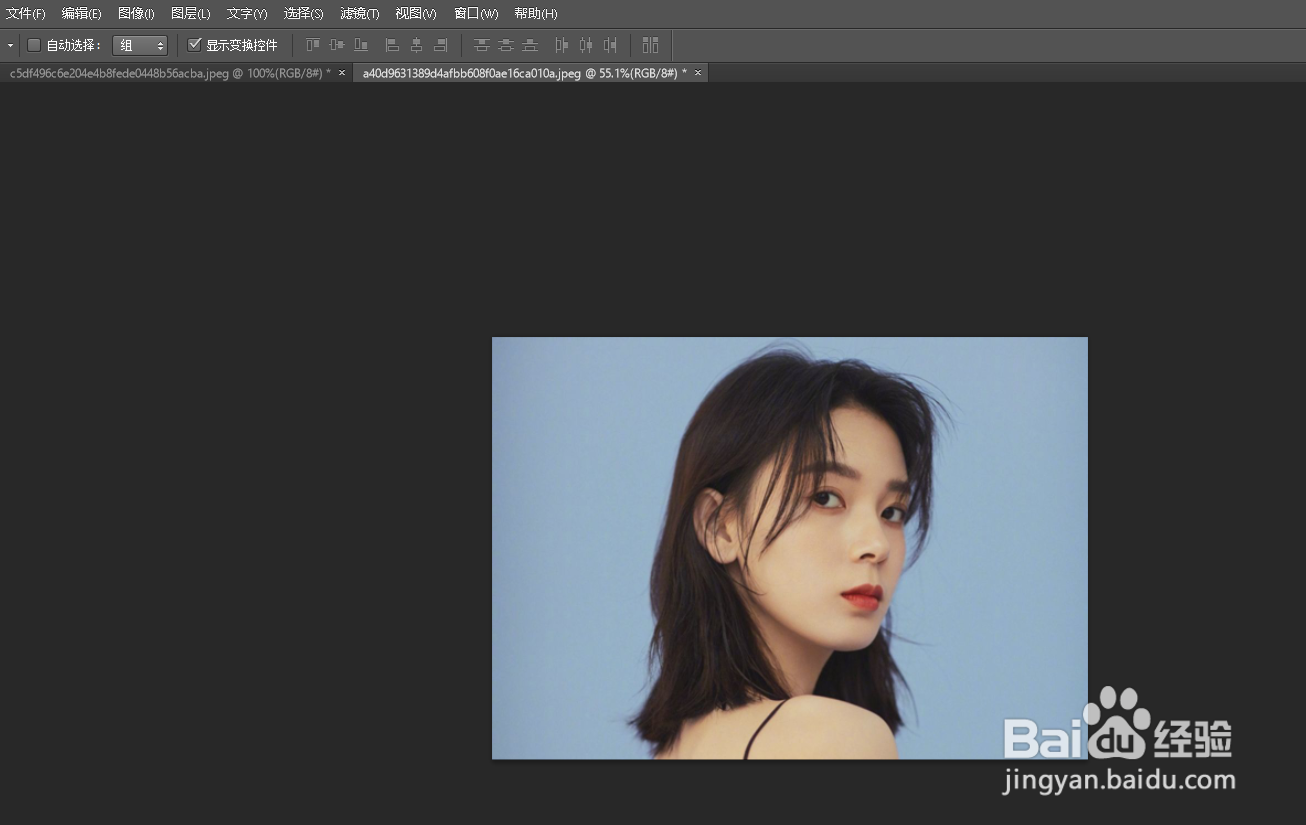Close the a40d9631389d4afbb608f0ae16ca010a.jpeg document tab
Screen dimensions: 1306x825
698,73
